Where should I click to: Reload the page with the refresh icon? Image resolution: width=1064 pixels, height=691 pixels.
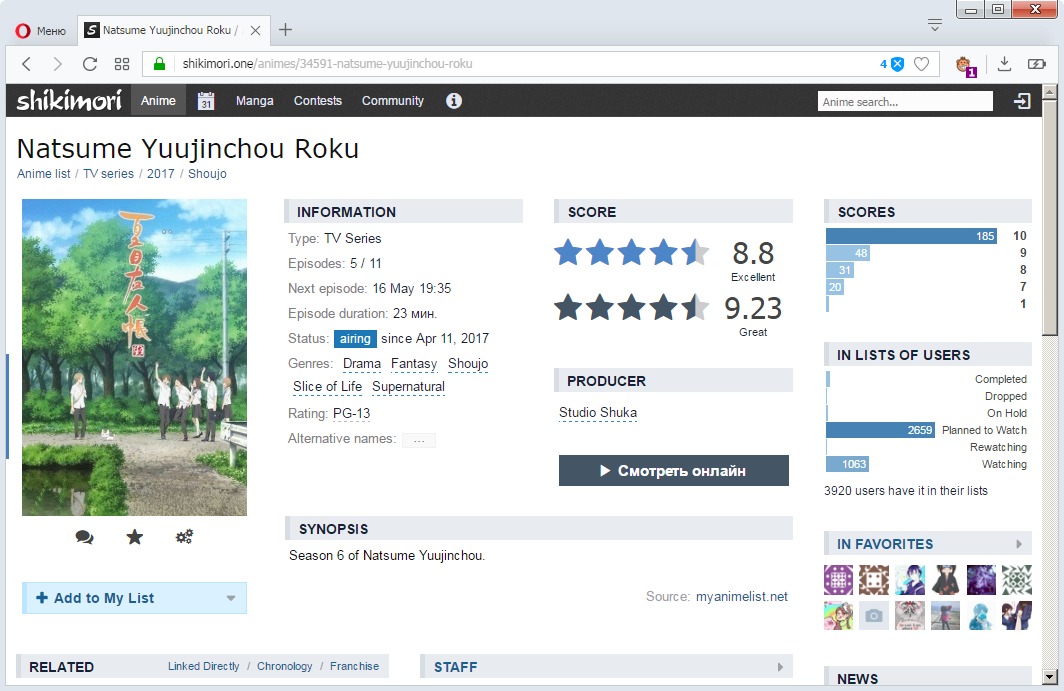pyautogui.click(x=90, y=64)
